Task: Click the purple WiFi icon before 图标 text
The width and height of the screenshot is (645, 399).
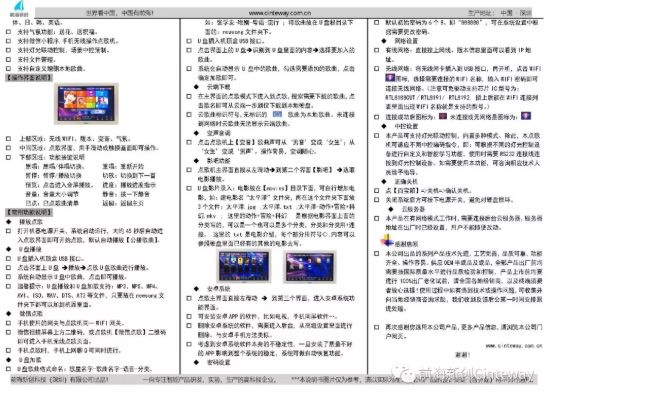Action: pos(390,78)
